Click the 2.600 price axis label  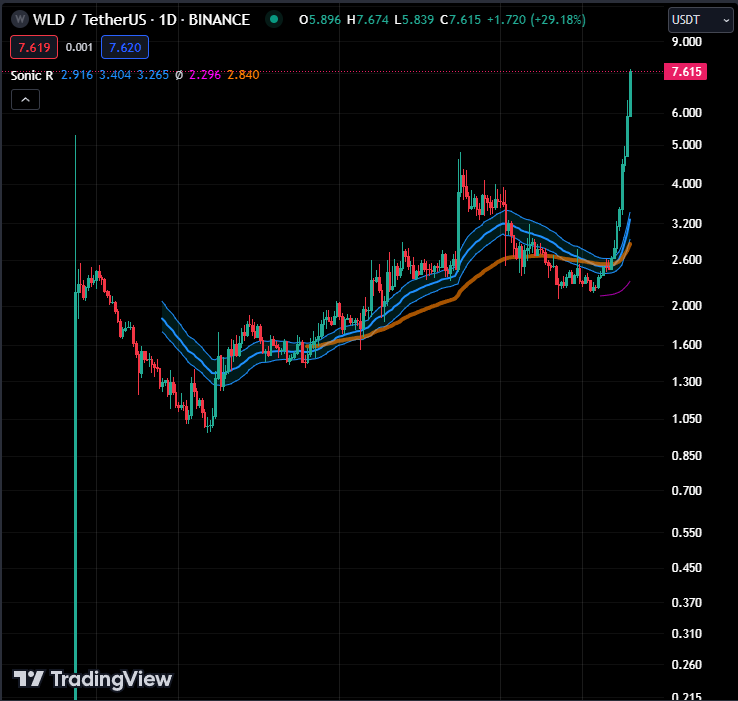[x=687, y=260]
